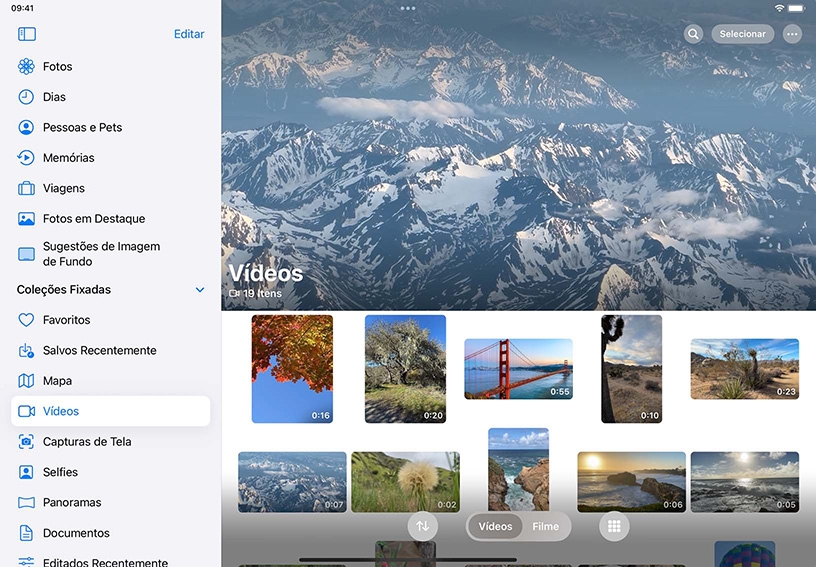Open the Favoritos heart icon
The width and height of the screenshot is (816, 567).
[x=26, y=320]
